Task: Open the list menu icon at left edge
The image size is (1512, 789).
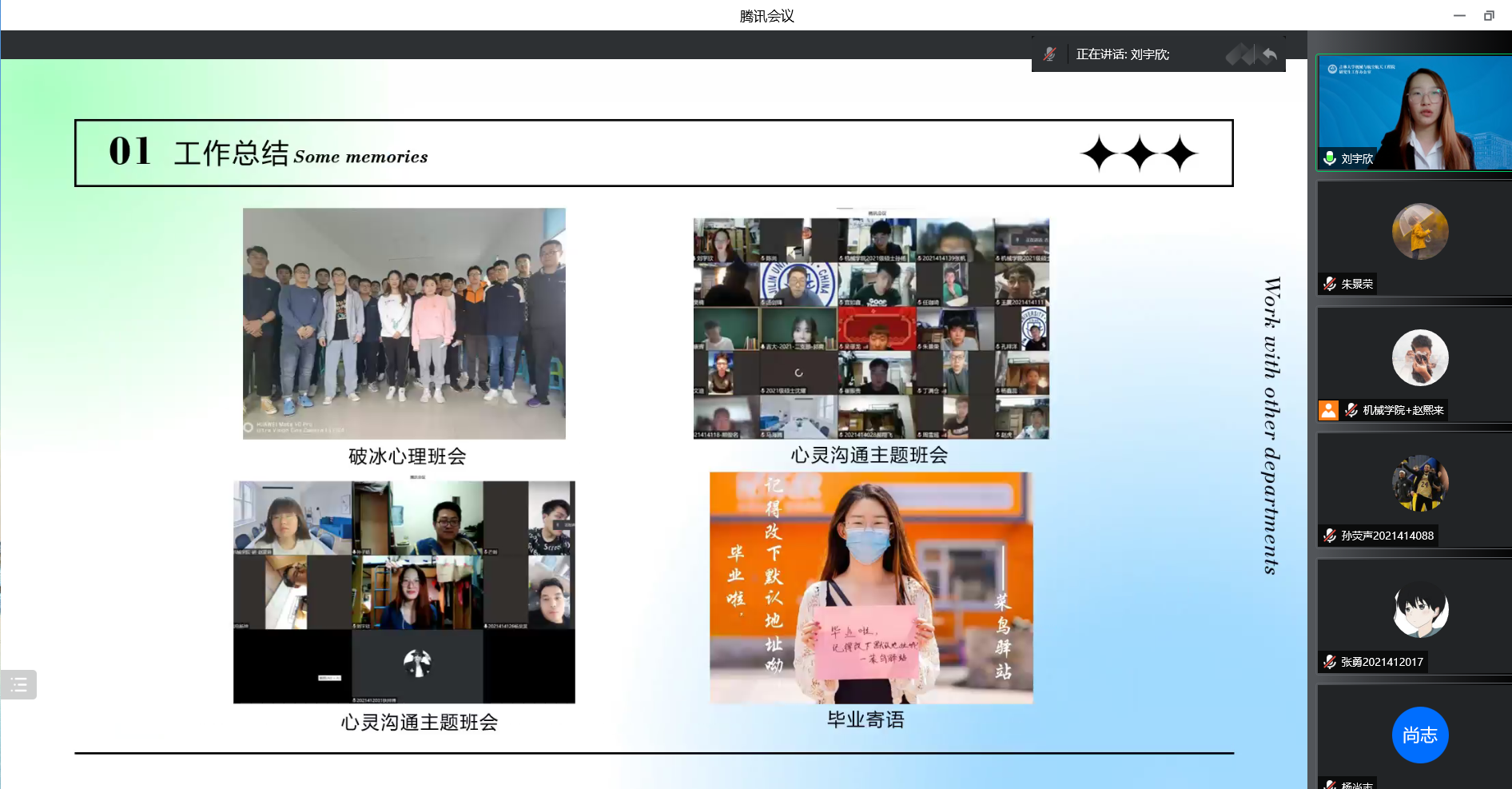Action: (18, 684)
